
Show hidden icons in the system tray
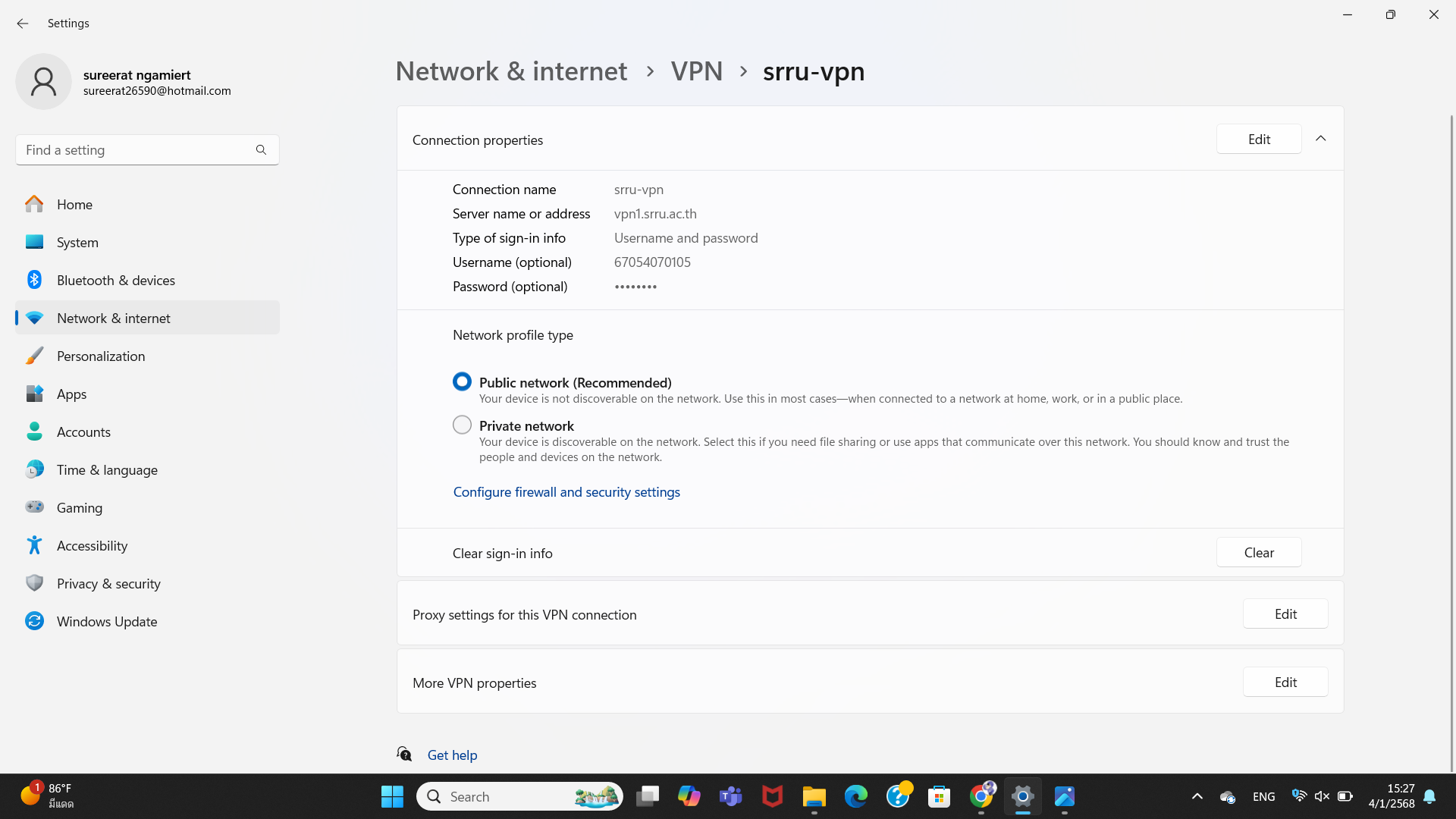[x=1197, y=796]
